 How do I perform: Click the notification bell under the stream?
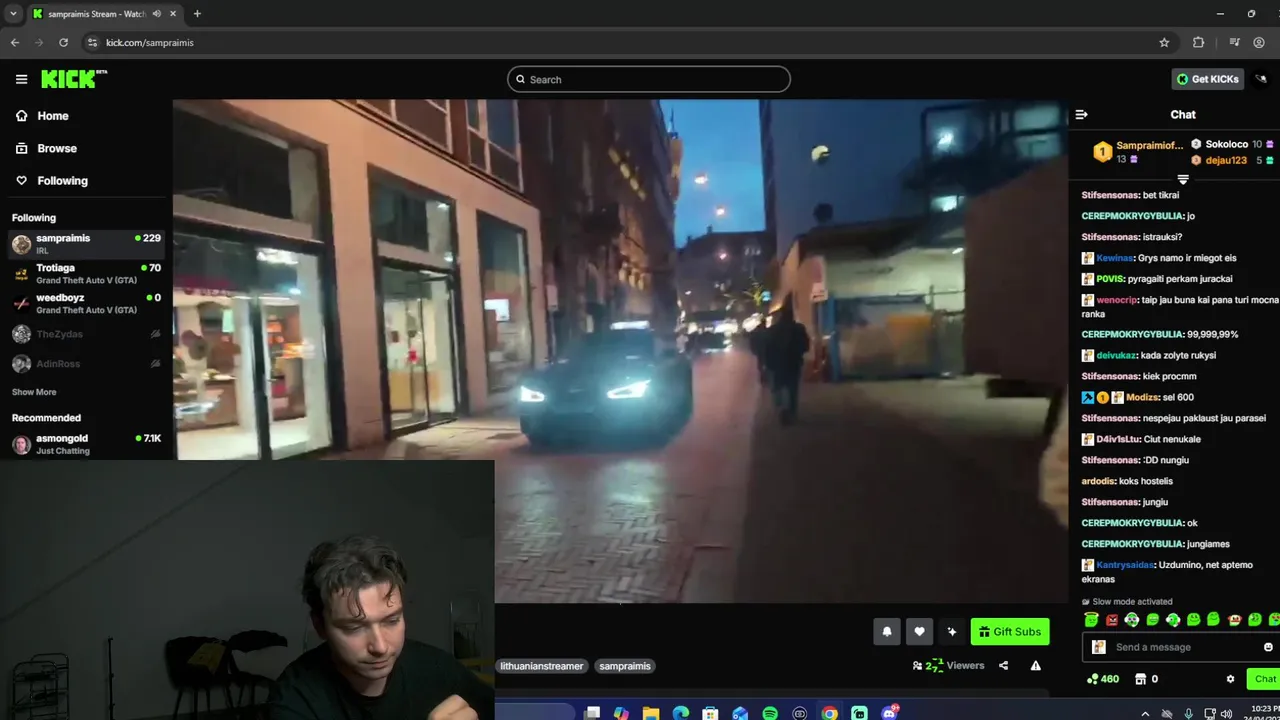pos(886,631)
